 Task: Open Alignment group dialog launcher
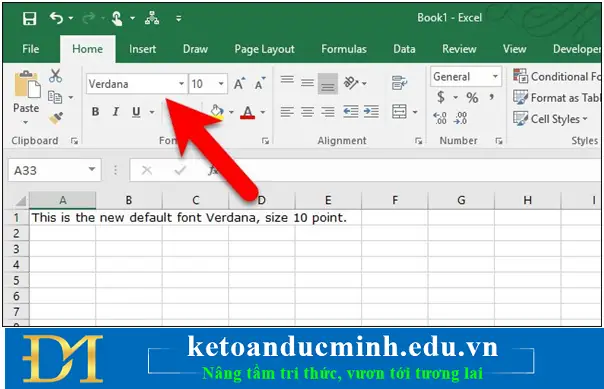pyautogui.click(x=419, y=141)
